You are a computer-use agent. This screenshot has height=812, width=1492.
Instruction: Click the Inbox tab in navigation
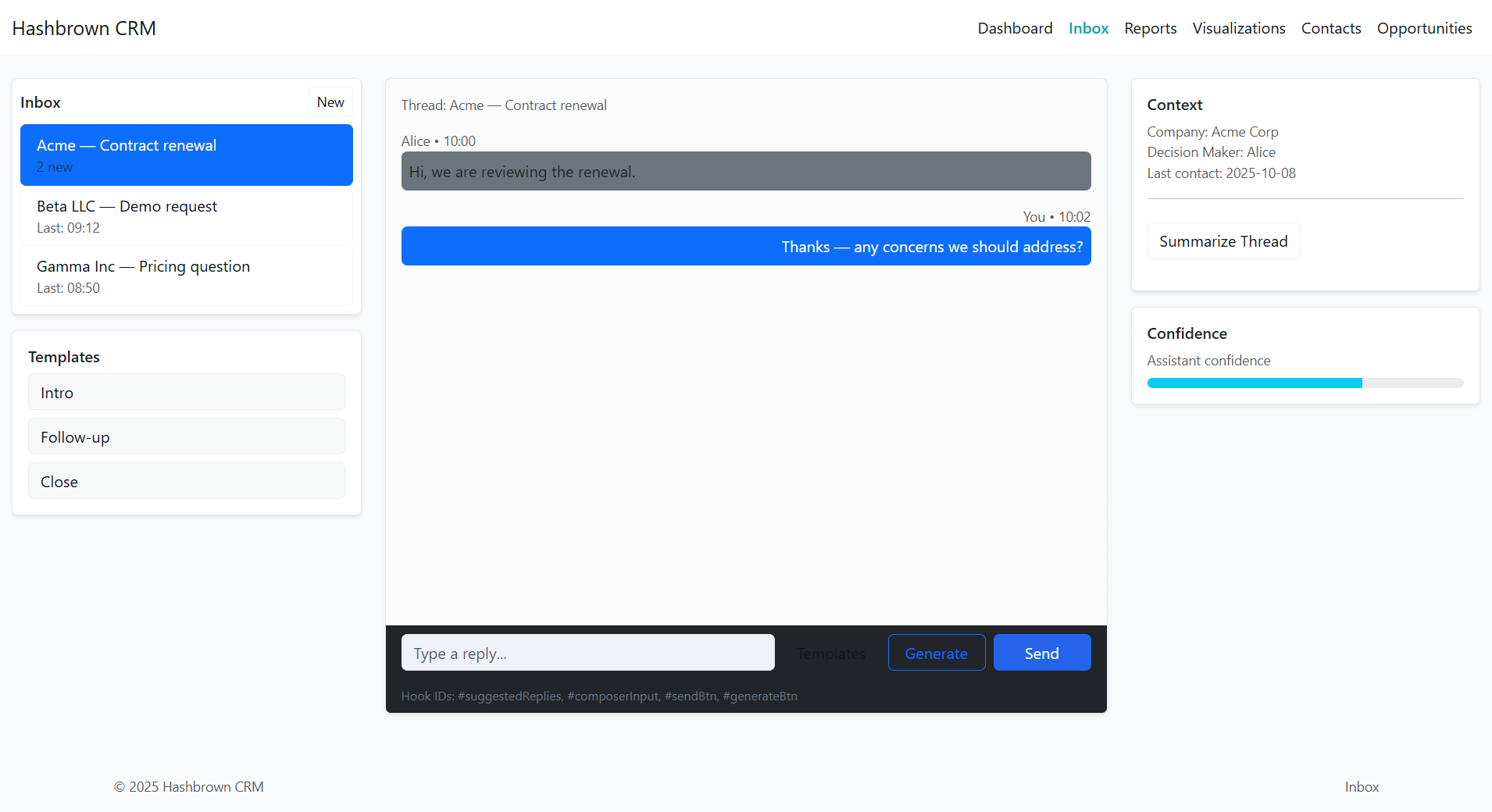pyautogui.click(x=1088, y=28)
